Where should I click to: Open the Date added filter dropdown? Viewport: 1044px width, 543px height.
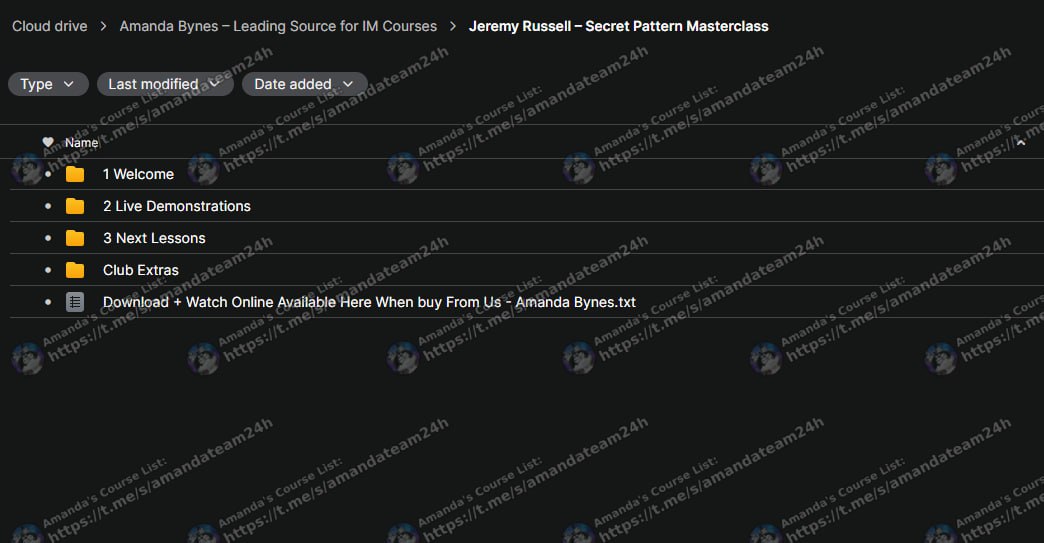pyautogui.click(x=304, y=84)
